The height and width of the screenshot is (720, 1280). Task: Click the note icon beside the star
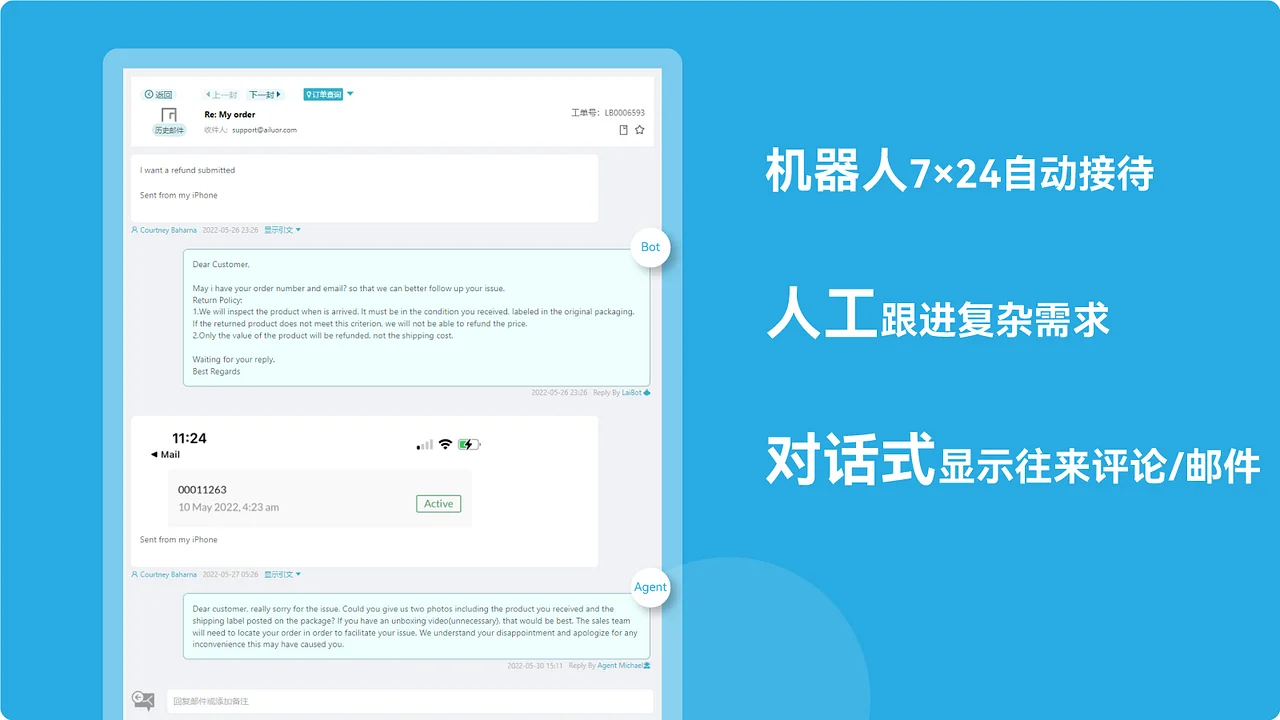coord(623,130)
